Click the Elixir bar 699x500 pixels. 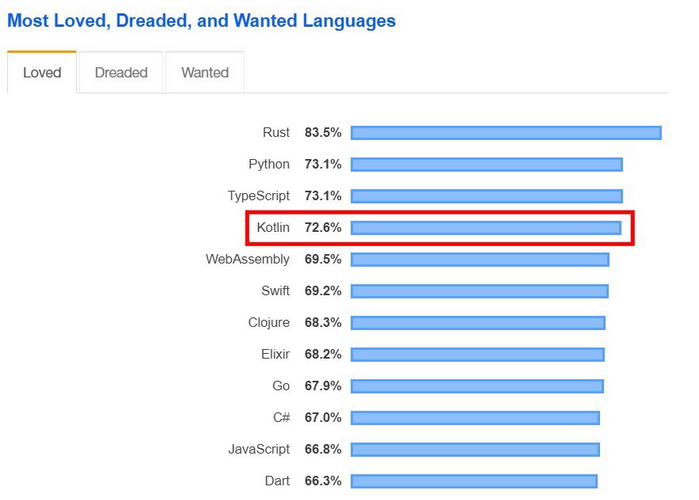tap(478, 354)
